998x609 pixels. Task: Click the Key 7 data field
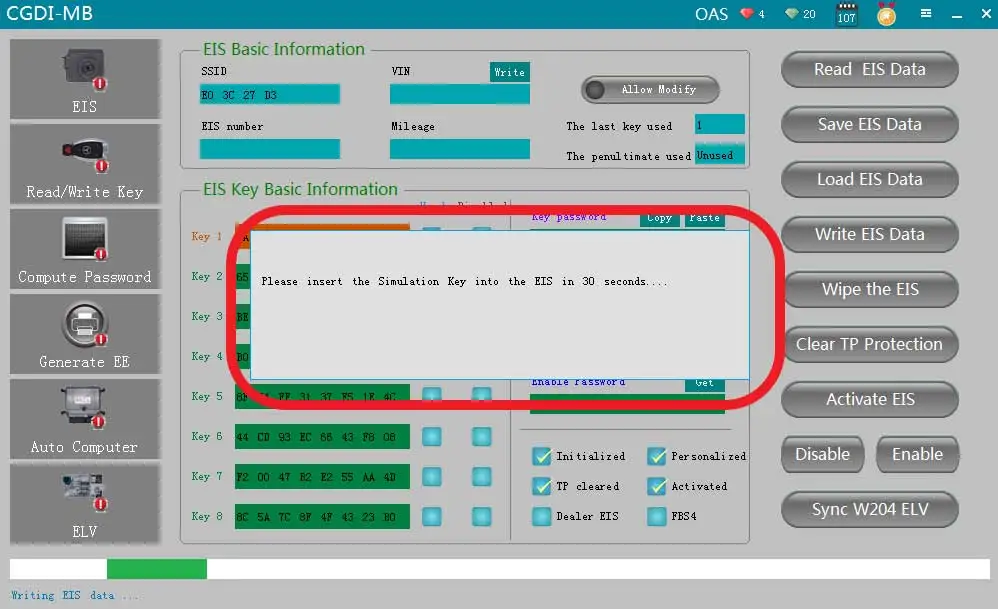pyautogui.click(x=322, y=477)
